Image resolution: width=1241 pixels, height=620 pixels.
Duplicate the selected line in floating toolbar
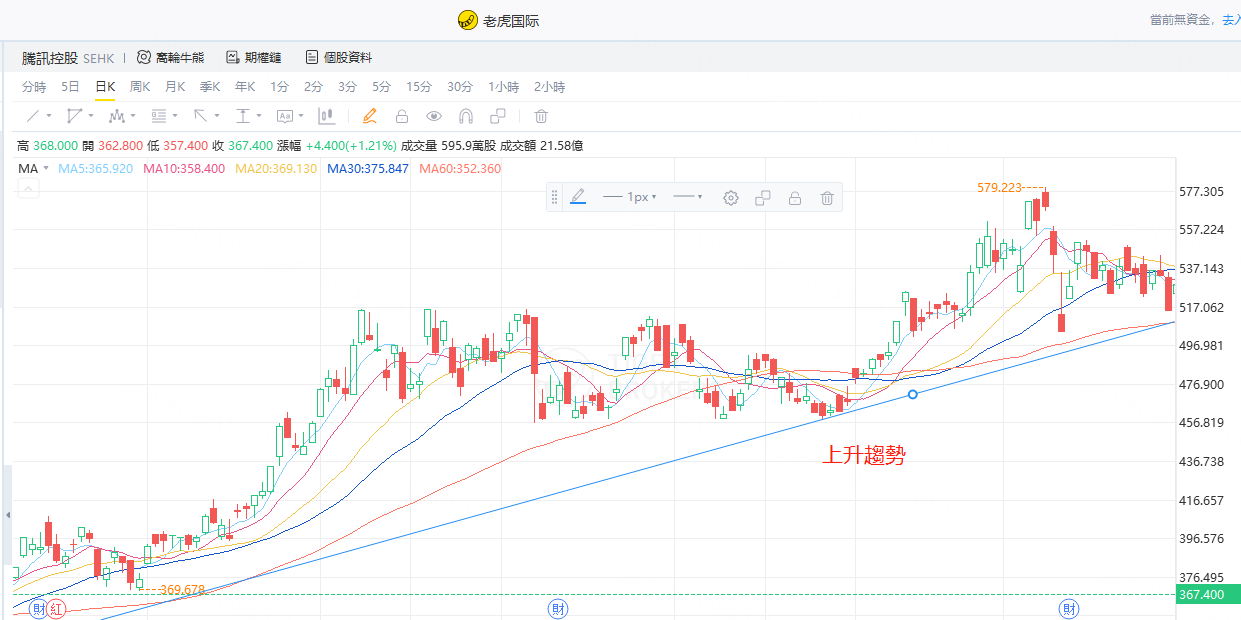point(763,198)
